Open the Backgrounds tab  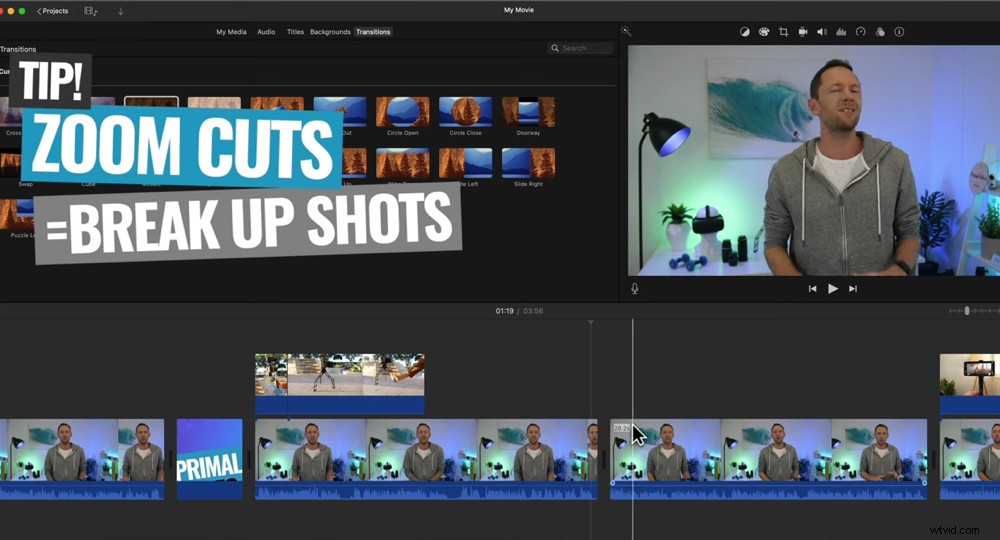point(330,32)
